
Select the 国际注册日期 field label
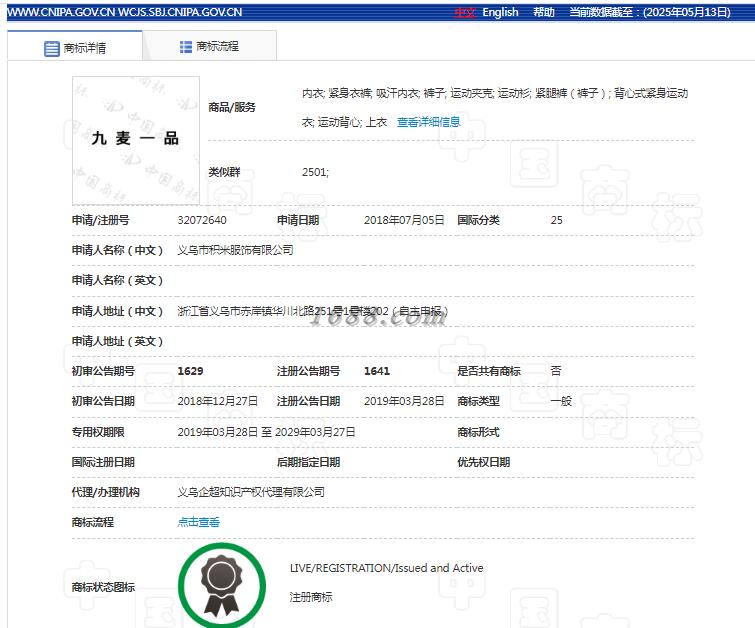pyautogui.click(x=103, y=462)
